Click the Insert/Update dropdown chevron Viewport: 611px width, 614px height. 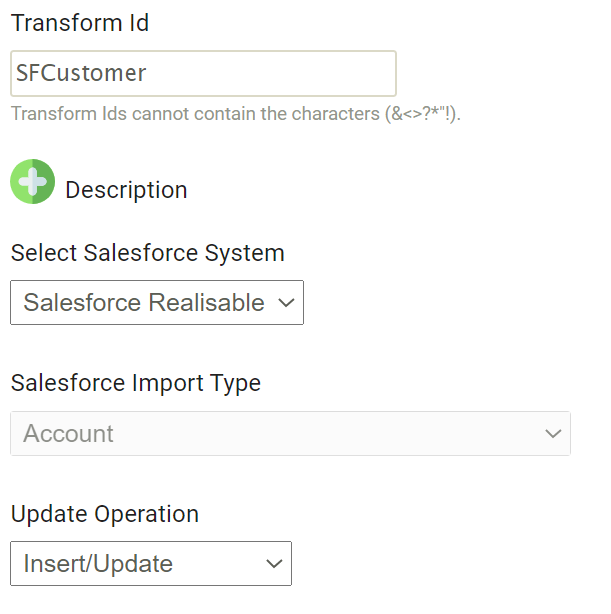click(x=274, y=564)
